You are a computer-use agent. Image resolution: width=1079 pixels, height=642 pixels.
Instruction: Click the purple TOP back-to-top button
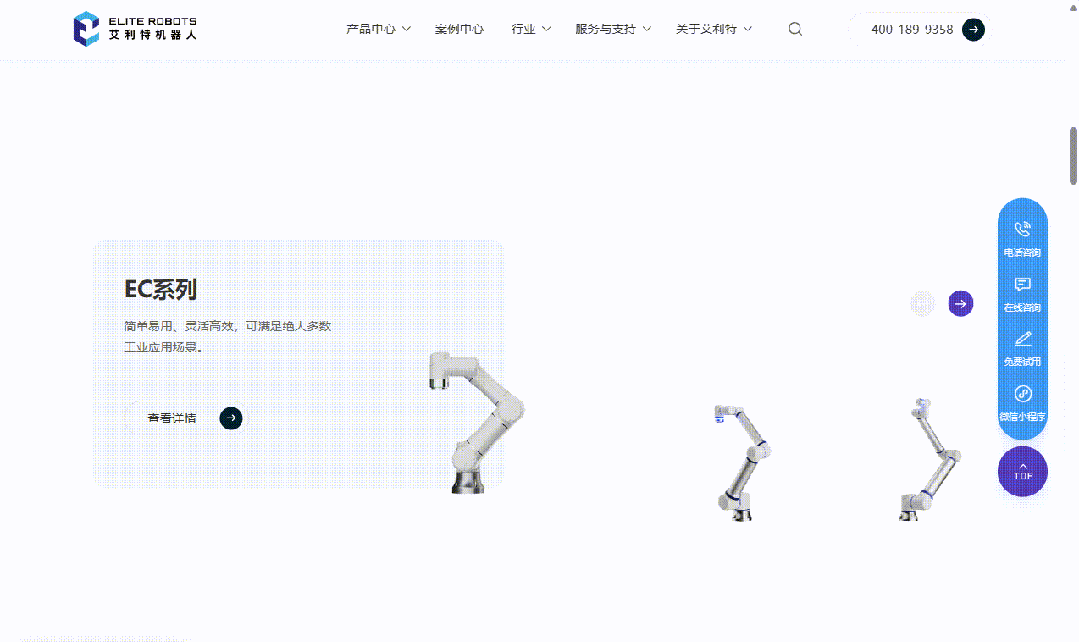tap(1022, 471)
